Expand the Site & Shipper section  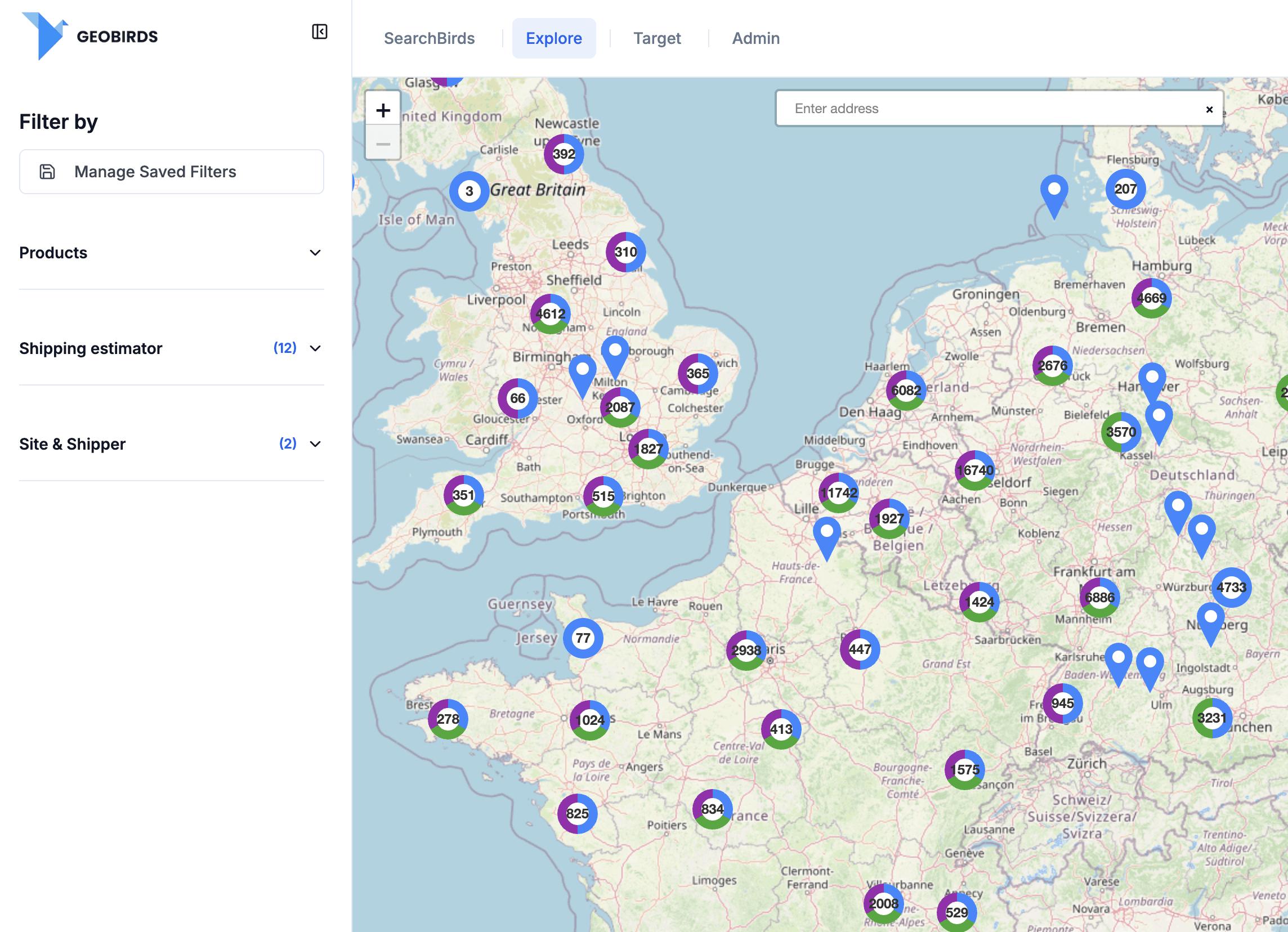point(316,444)
